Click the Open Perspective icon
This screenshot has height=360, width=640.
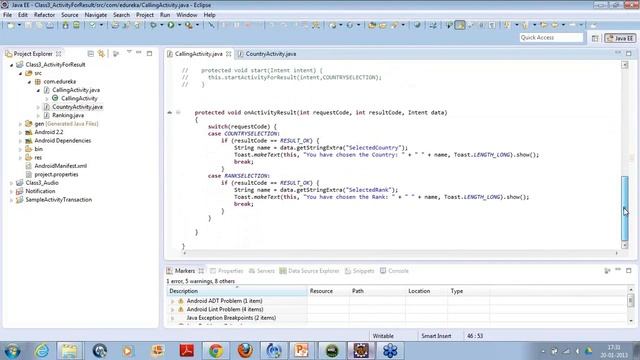pyautogui.click(x=595, y=38)
